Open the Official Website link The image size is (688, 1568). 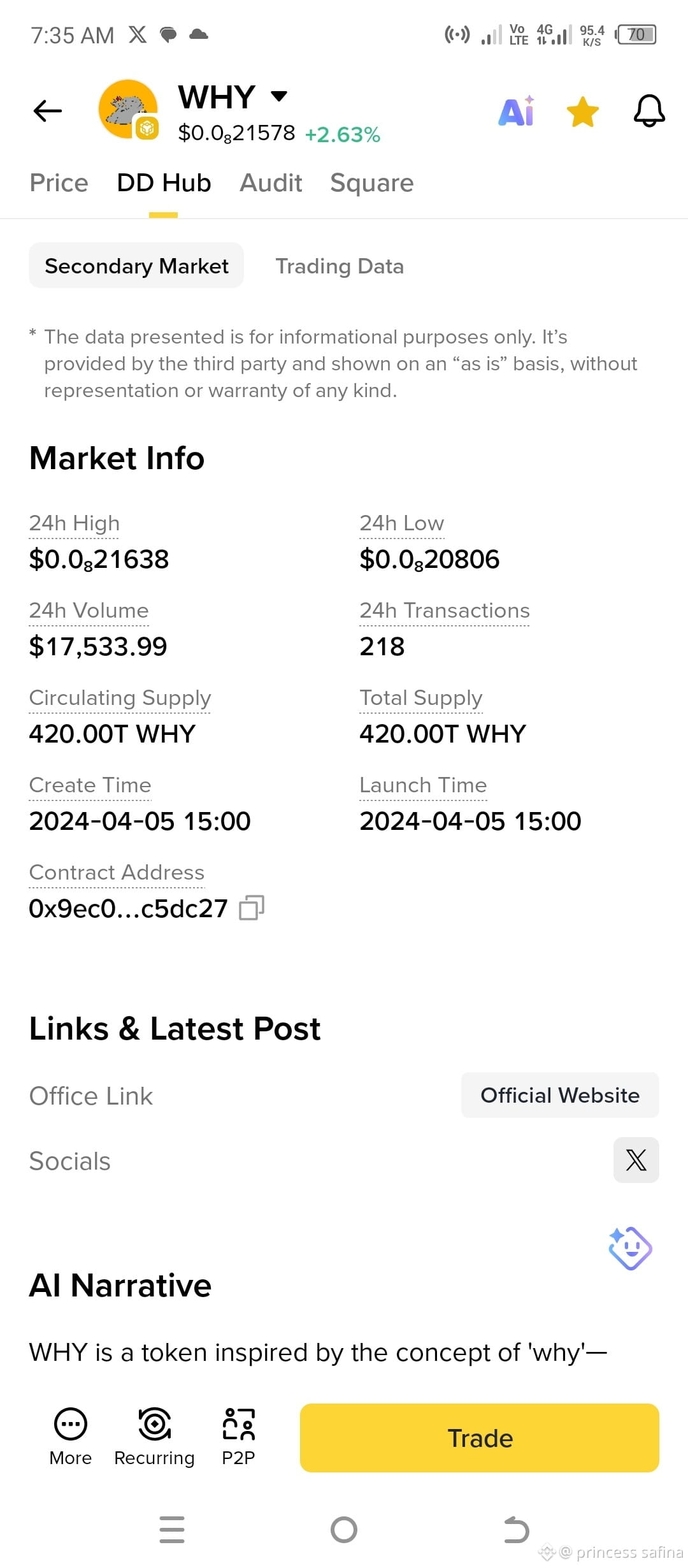click(560, 1095)
